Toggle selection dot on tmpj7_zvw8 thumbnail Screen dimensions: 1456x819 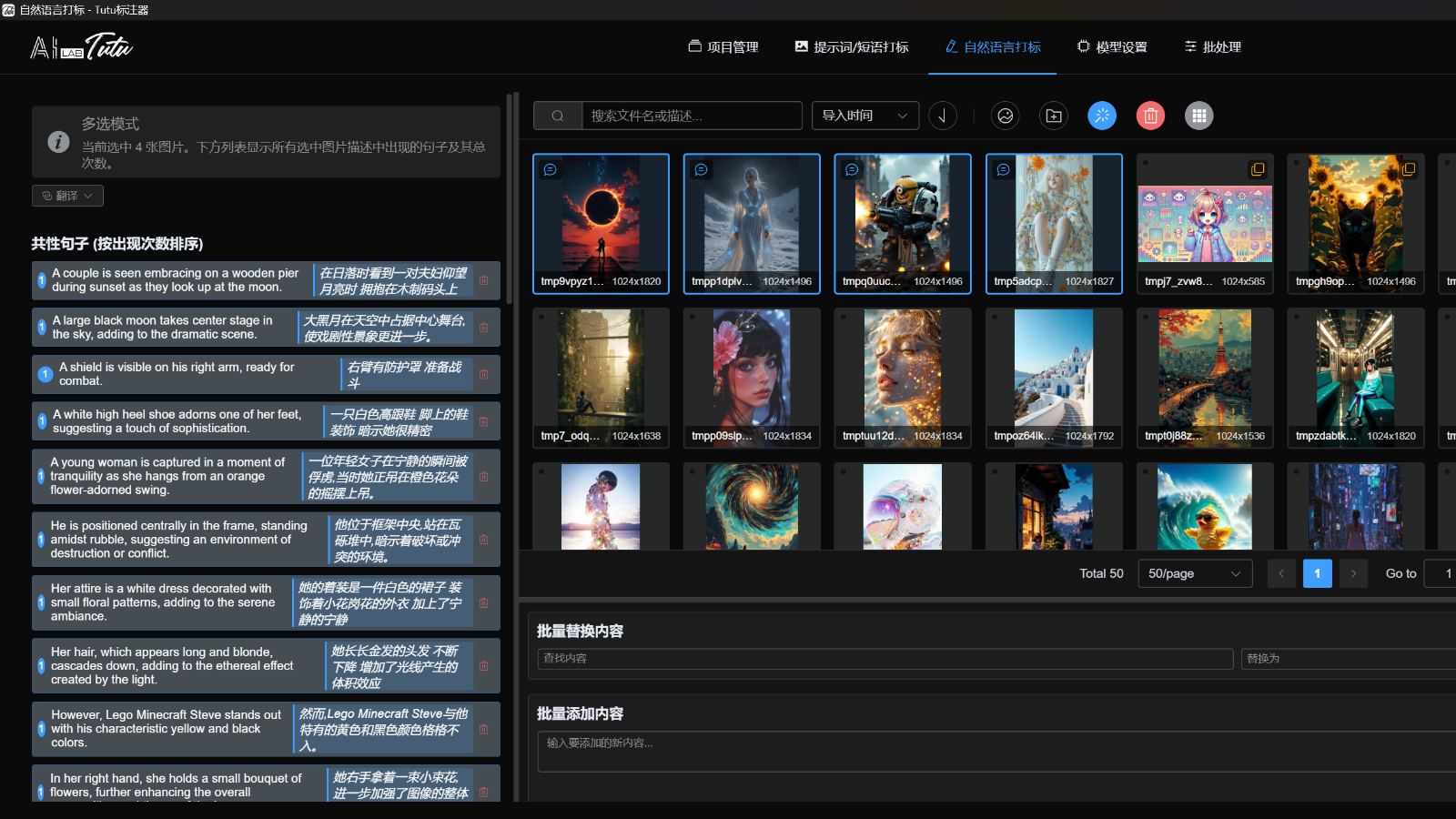tap(1146, 163)
